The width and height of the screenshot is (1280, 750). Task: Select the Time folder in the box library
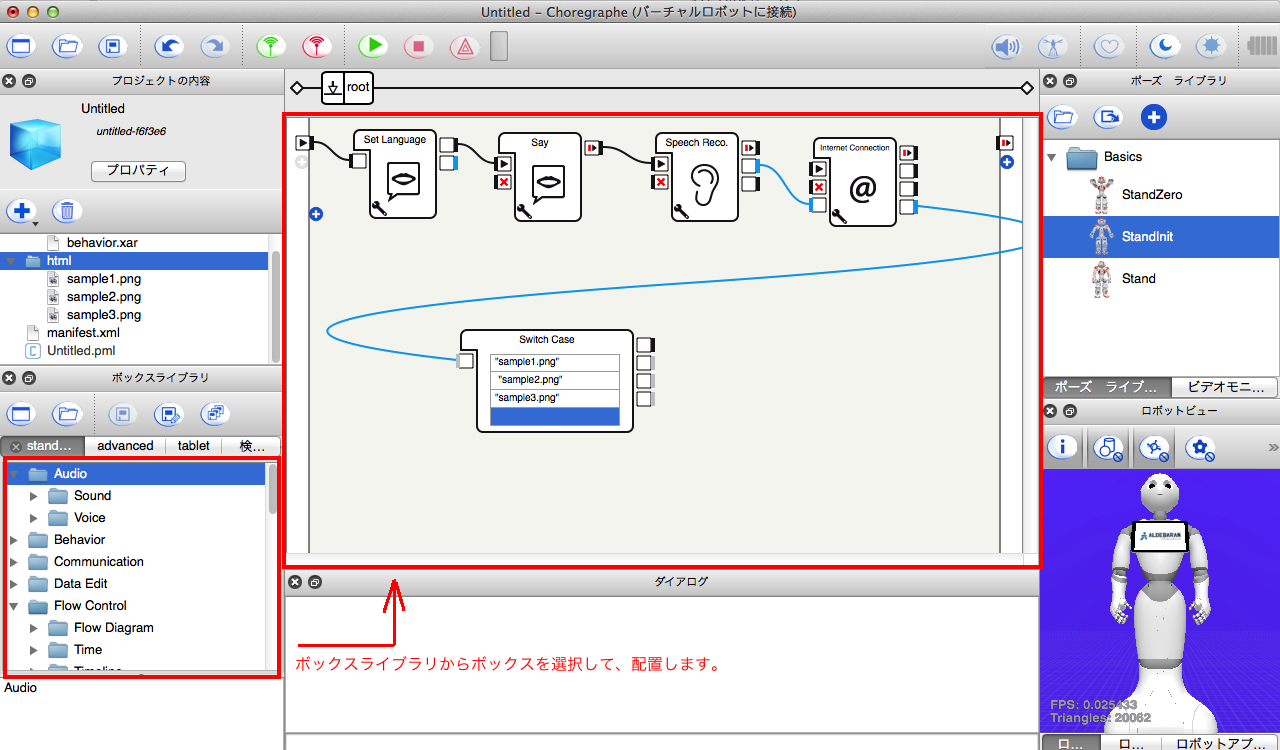pyautogui.click(x=88, y=650)
